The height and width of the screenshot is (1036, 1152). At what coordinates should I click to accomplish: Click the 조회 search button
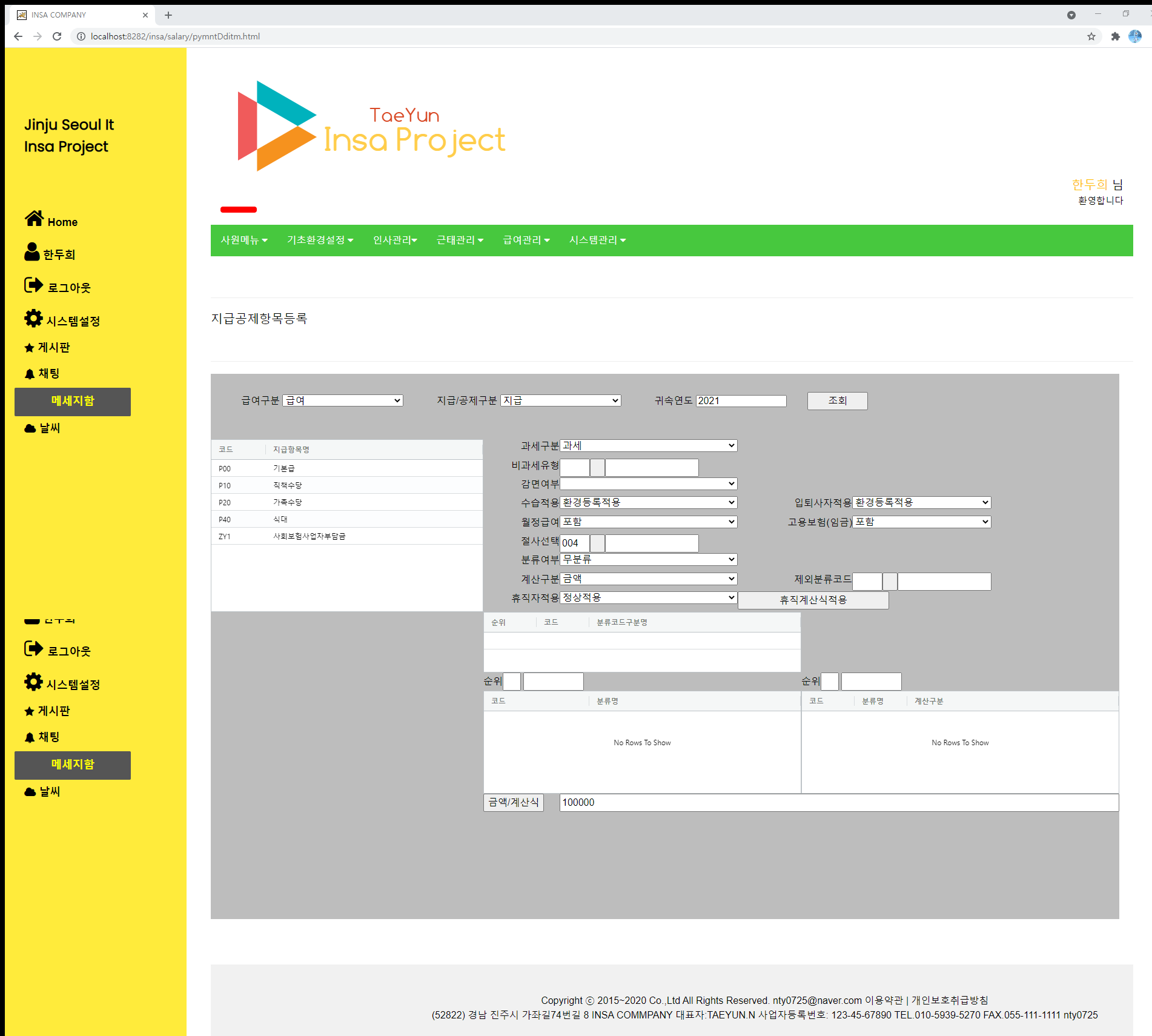coord(838,400)
